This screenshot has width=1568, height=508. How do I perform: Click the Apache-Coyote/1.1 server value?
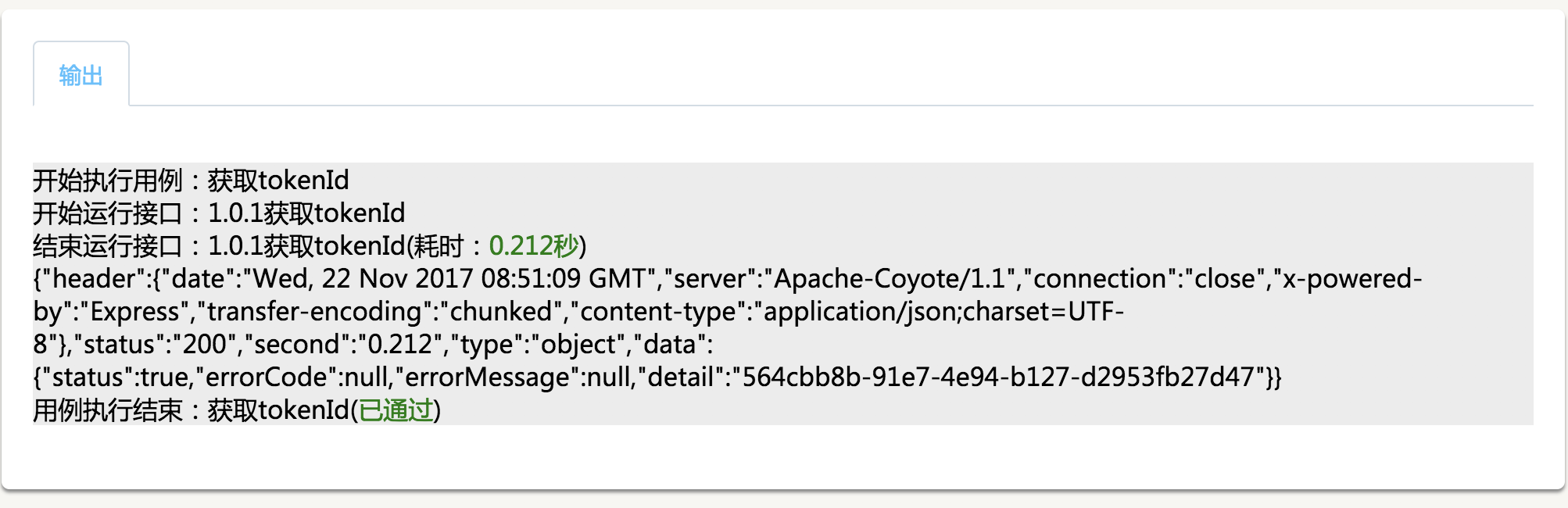(x=890, y=278)
